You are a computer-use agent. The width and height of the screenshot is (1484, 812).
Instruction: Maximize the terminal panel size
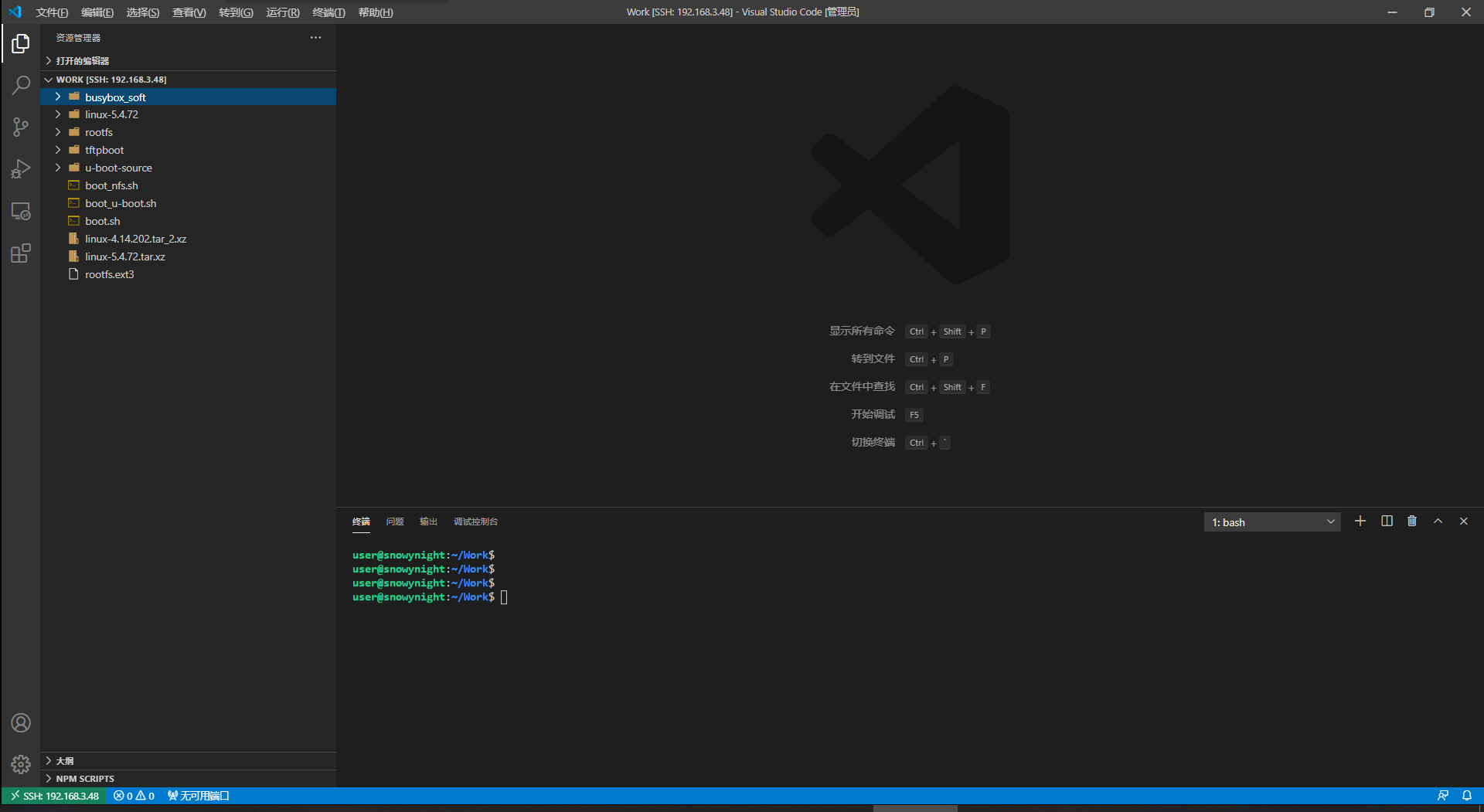(1438, 522)
